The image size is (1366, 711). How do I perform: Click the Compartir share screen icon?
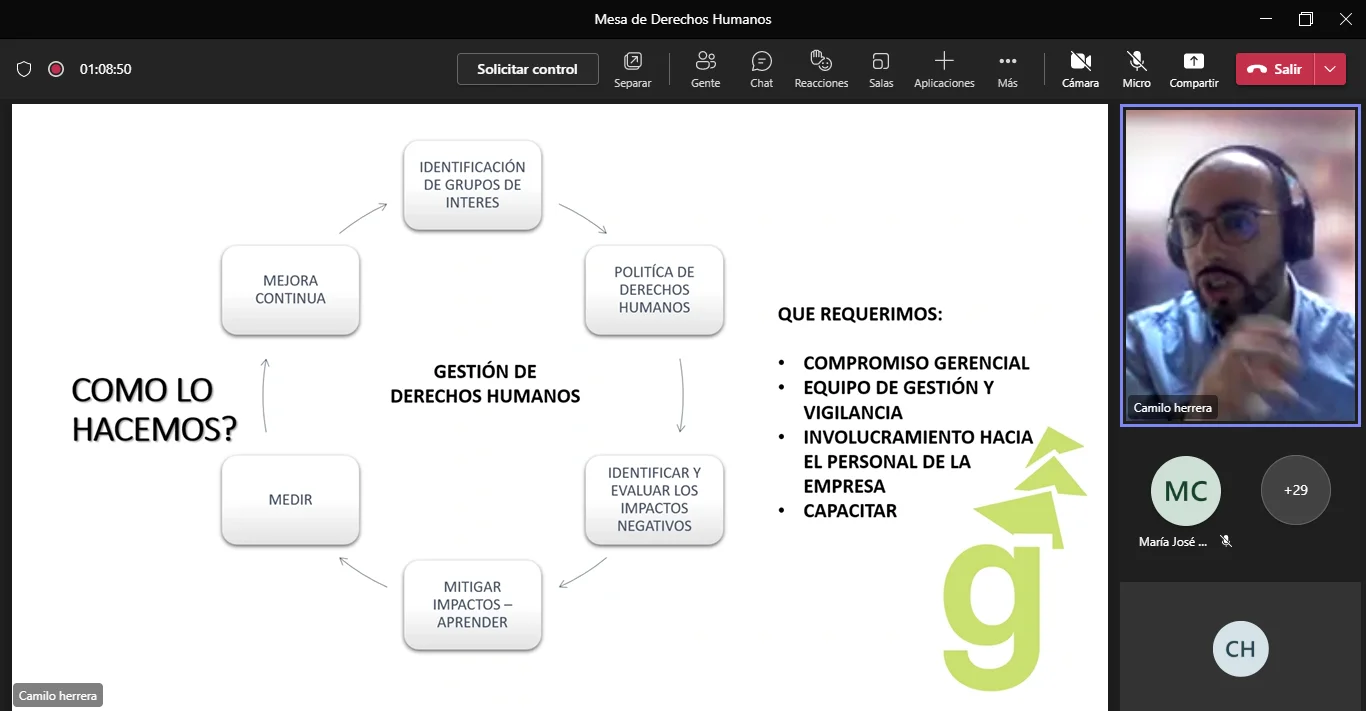coord(1193,61)
